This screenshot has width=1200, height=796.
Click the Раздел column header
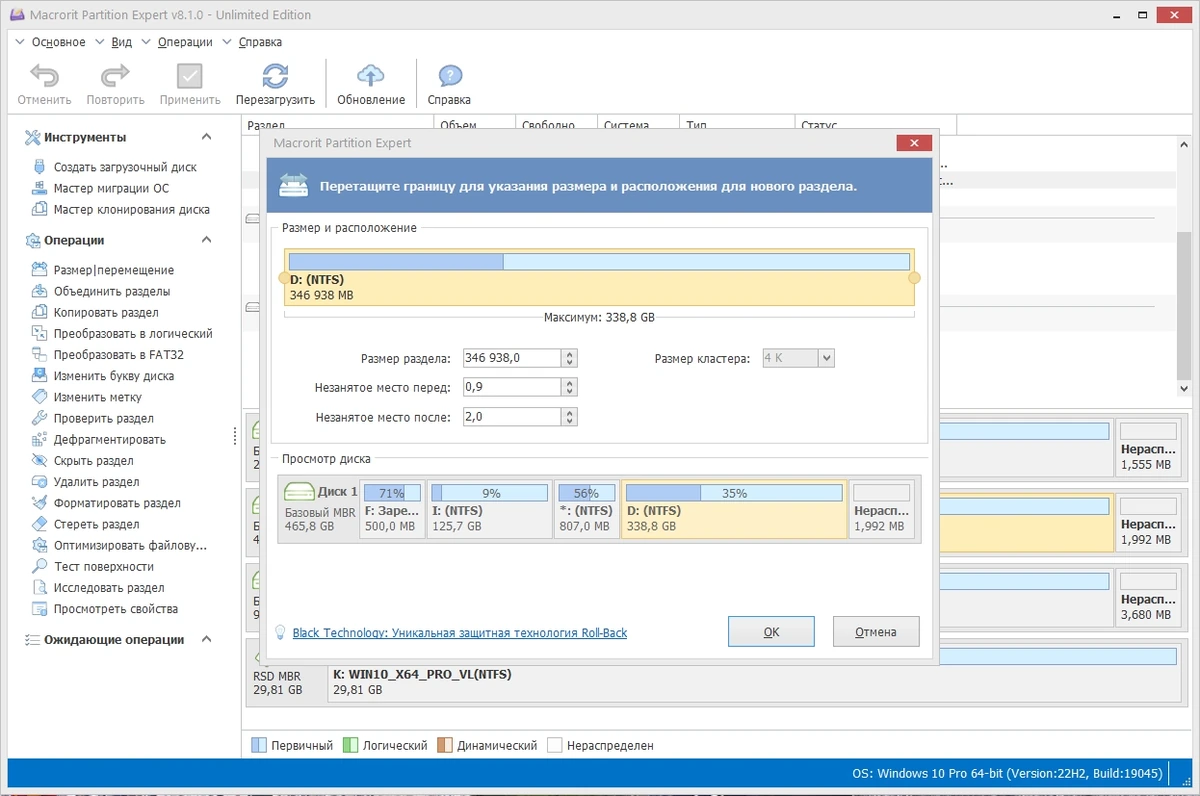(339, 125)
